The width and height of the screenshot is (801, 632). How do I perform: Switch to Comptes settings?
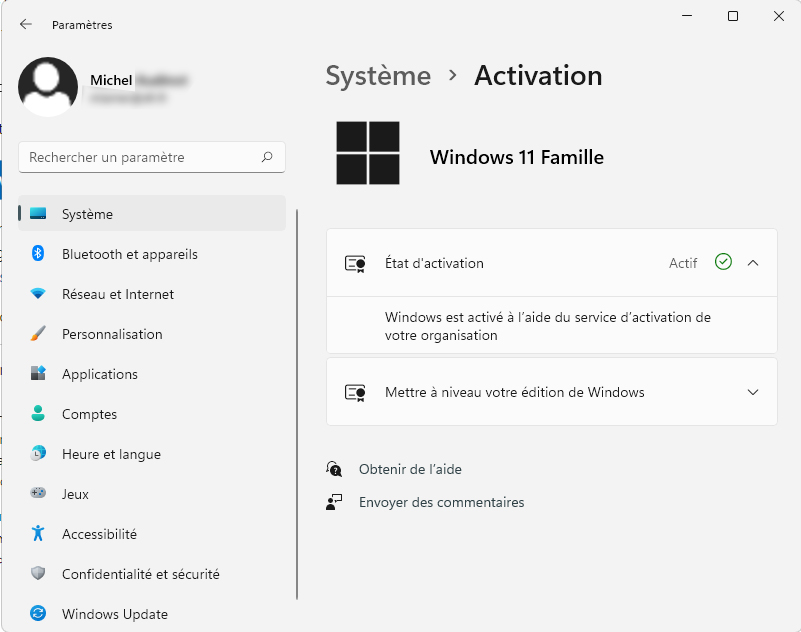point(152,413)
